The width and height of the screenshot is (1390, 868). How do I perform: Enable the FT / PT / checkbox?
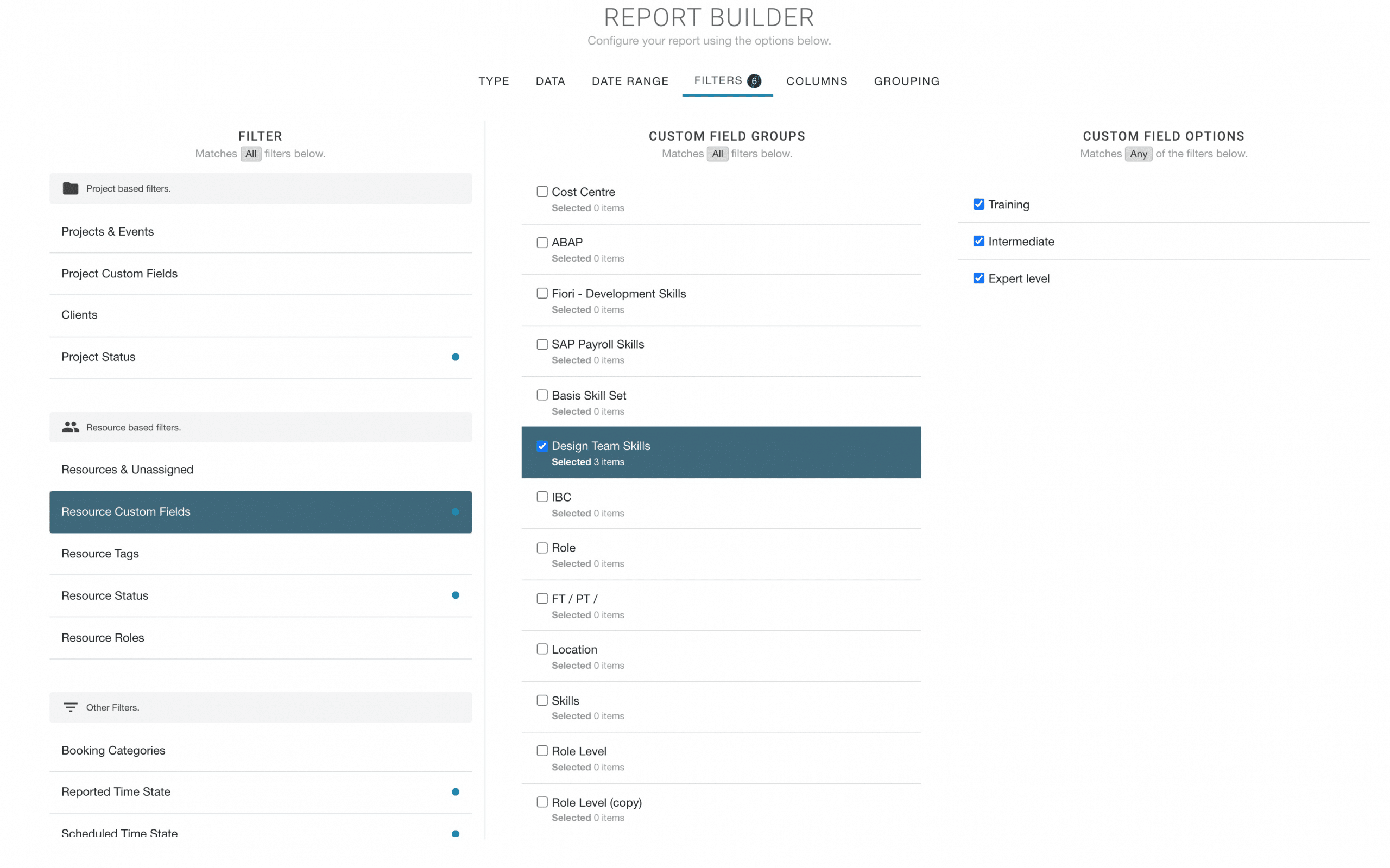[542, 598]
